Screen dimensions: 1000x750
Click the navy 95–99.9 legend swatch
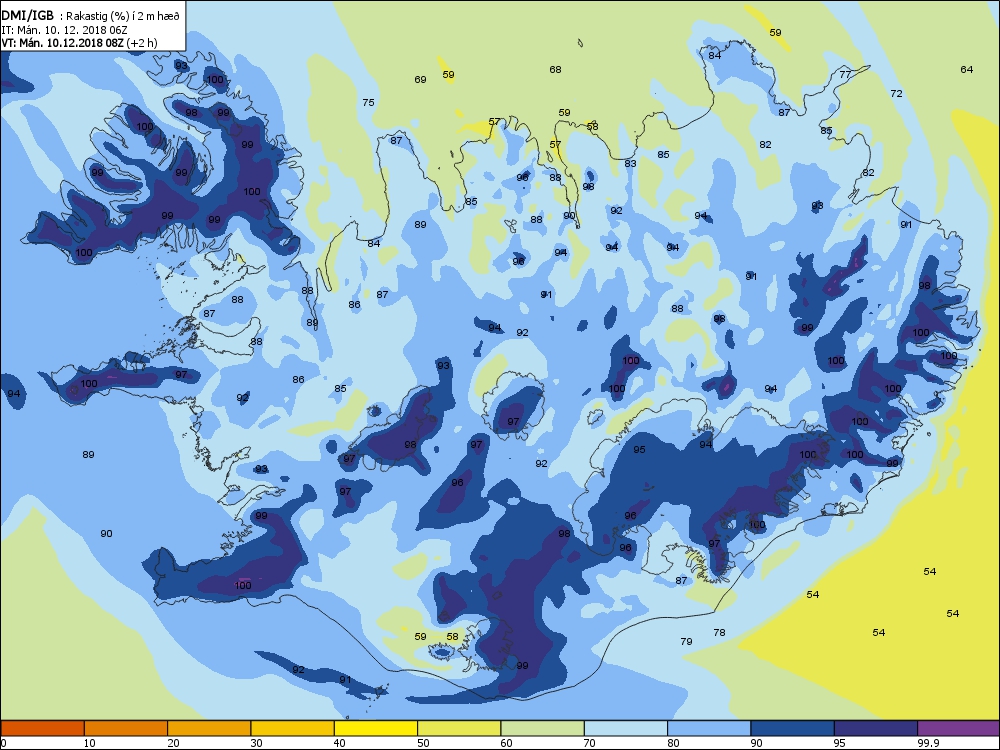click(x=876, y=728)
